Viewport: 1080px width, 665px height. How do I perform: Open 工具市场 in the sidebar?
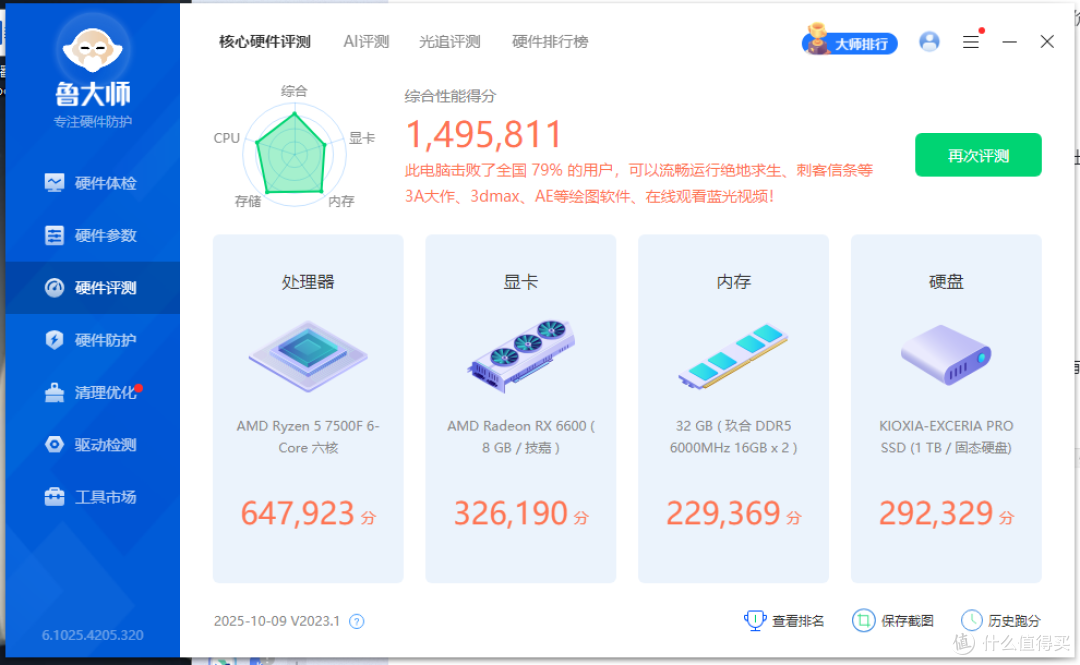coord(92,497)
